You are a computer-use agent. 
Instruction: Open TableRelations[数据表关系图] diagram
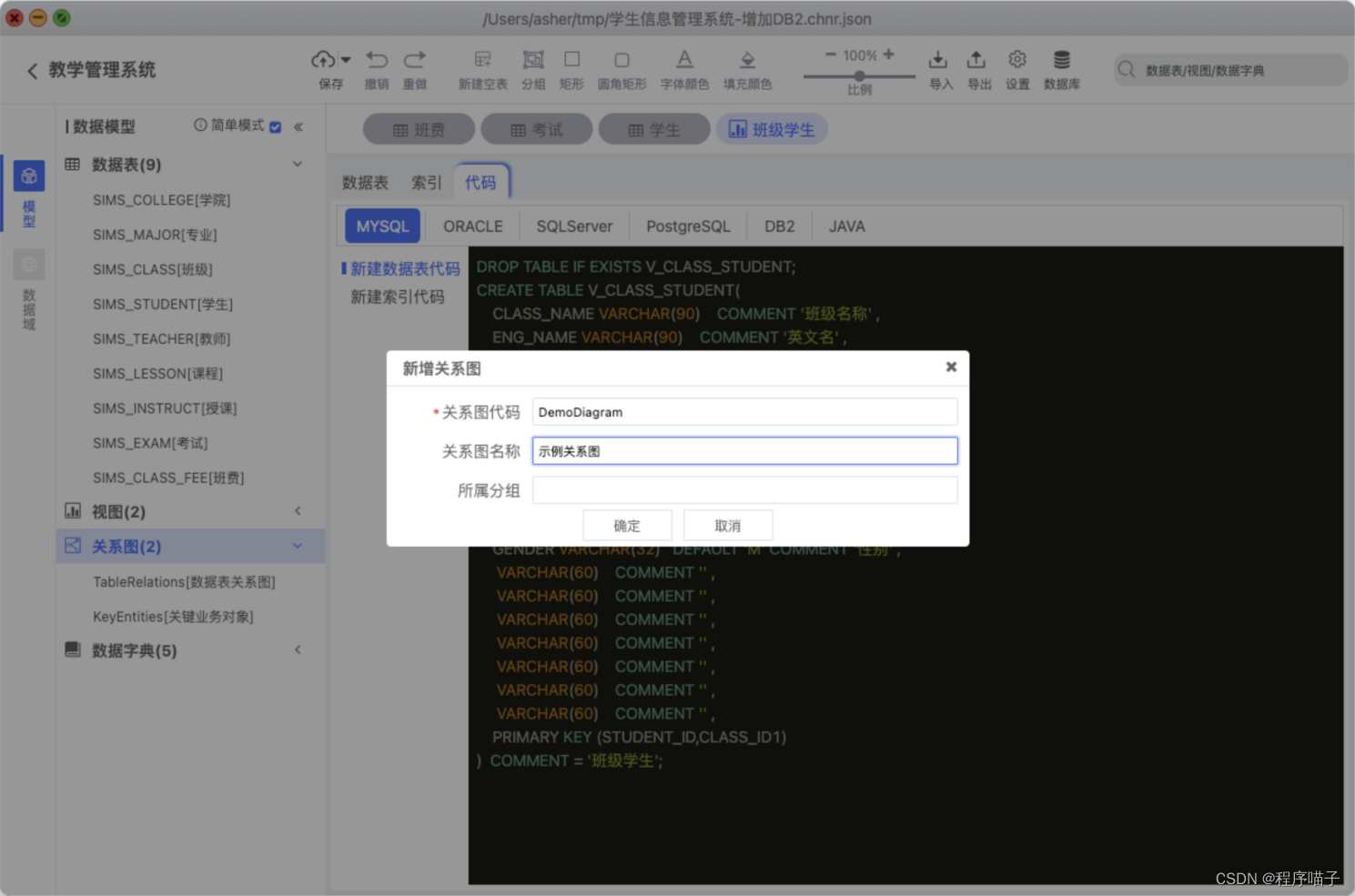pos(184,581)
